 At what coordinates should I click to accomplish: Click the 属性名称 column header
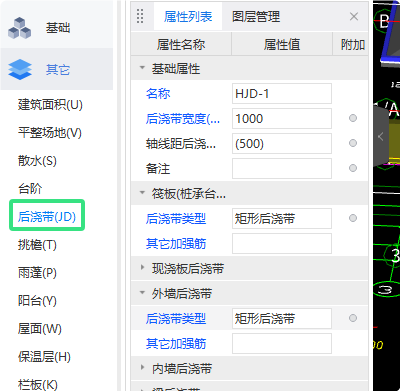(x=181, y=44)
